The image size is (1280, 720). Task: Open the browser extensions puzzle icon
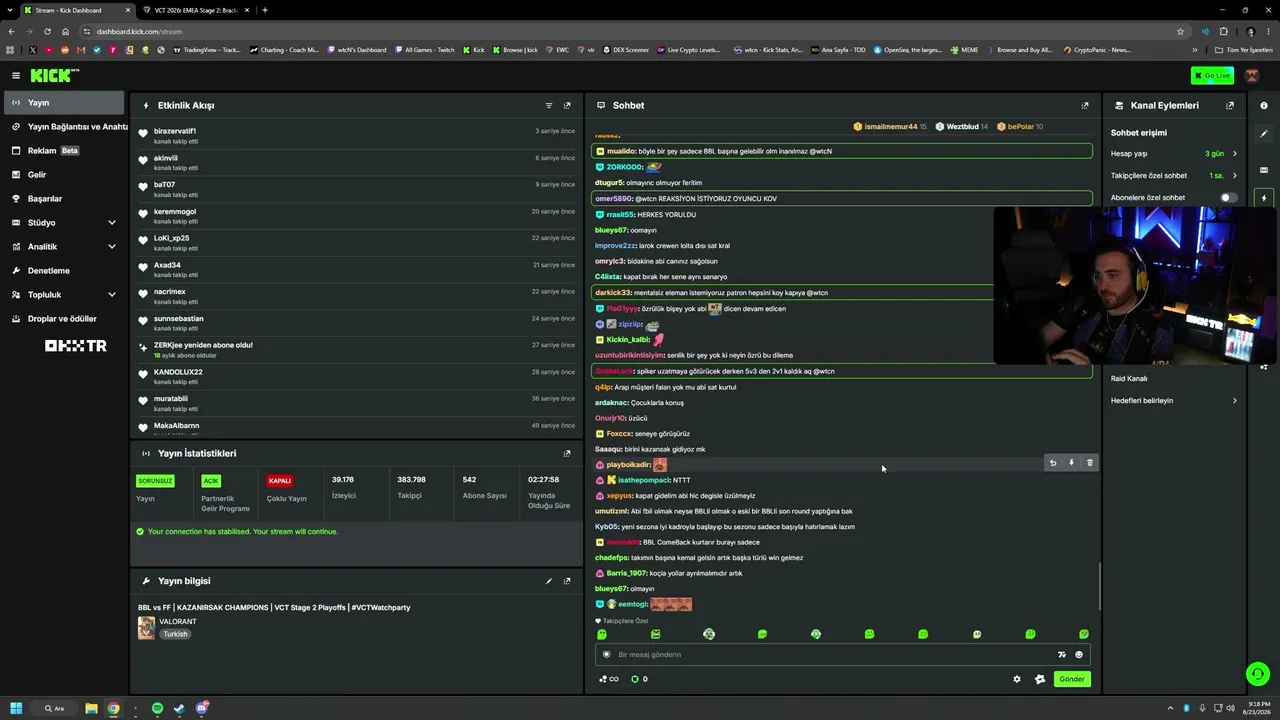coord(1223,31)
